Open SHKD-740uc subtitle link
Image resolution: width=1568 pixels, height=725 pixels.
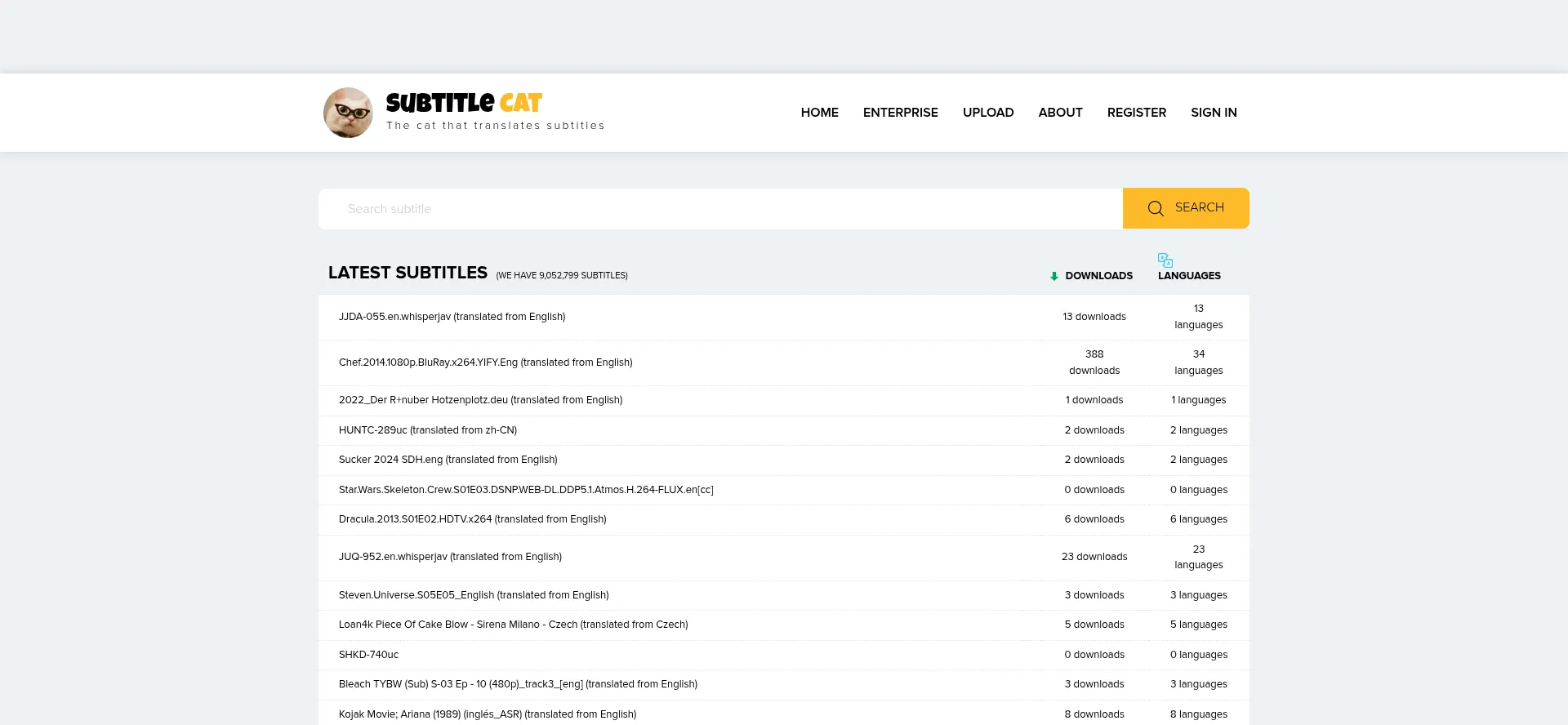[x=368, y=655]
